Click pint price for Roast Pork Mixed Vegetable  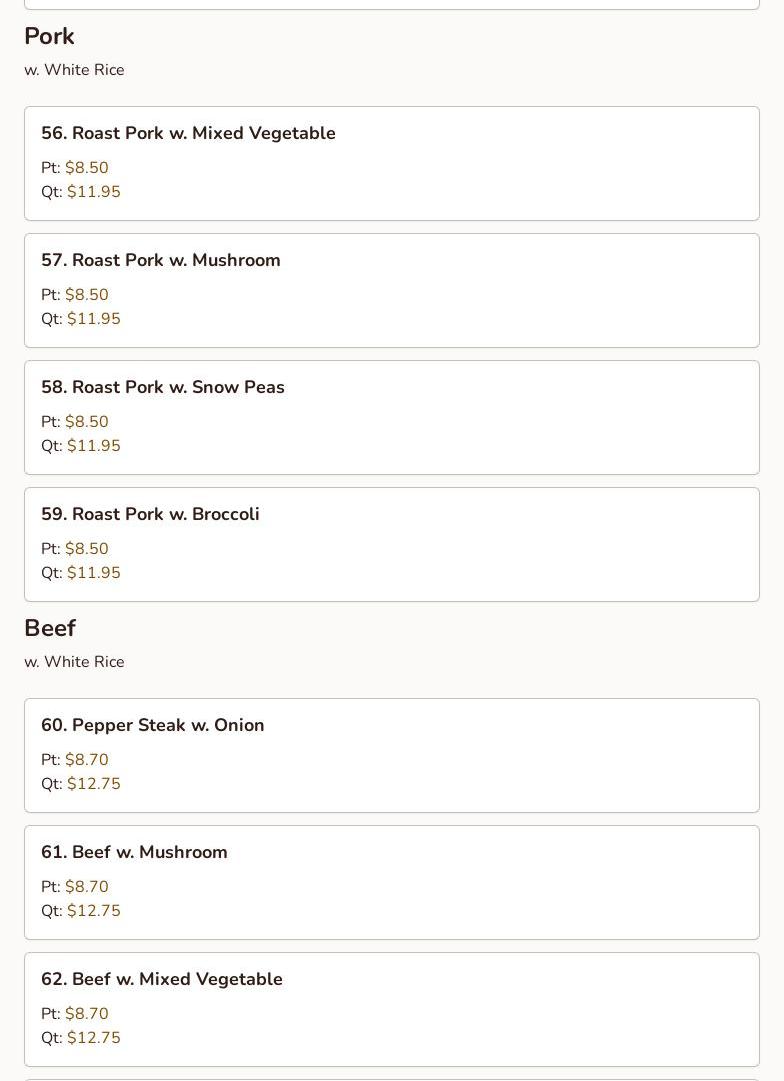pyautogui.click(x=87, y=168)
